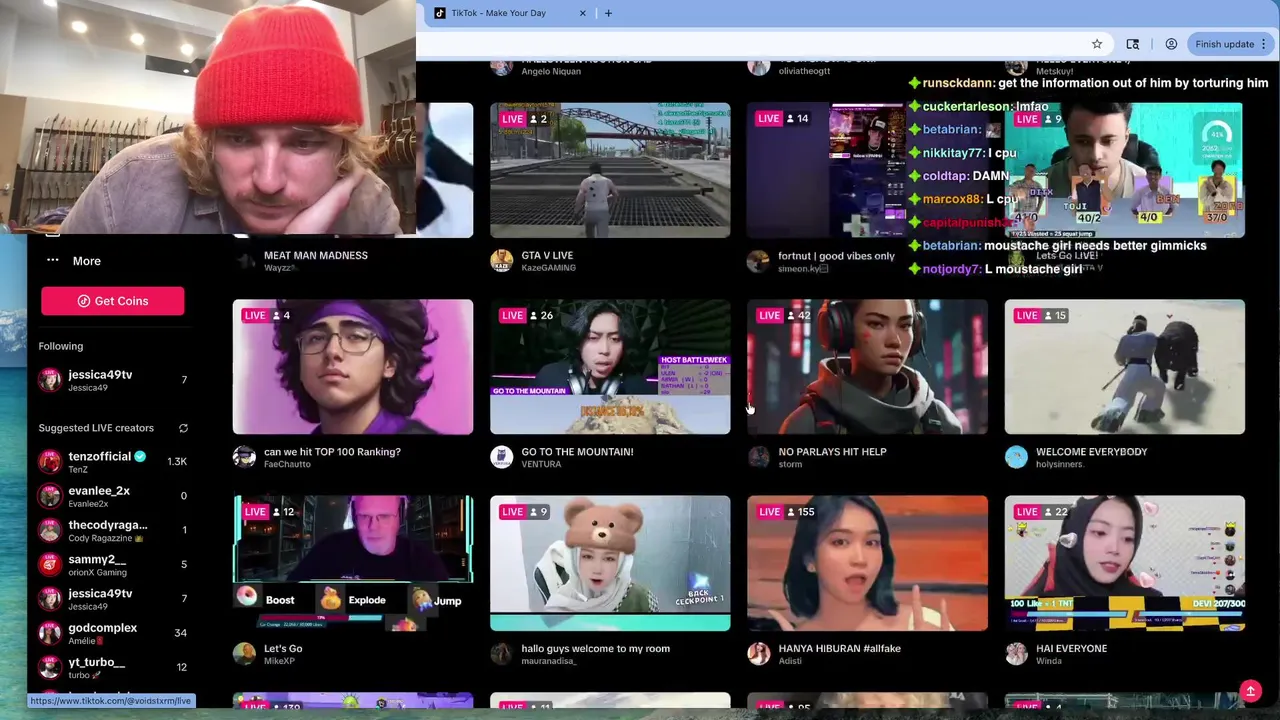Click the red back-to-top arrow button

tap(1250, 691)
